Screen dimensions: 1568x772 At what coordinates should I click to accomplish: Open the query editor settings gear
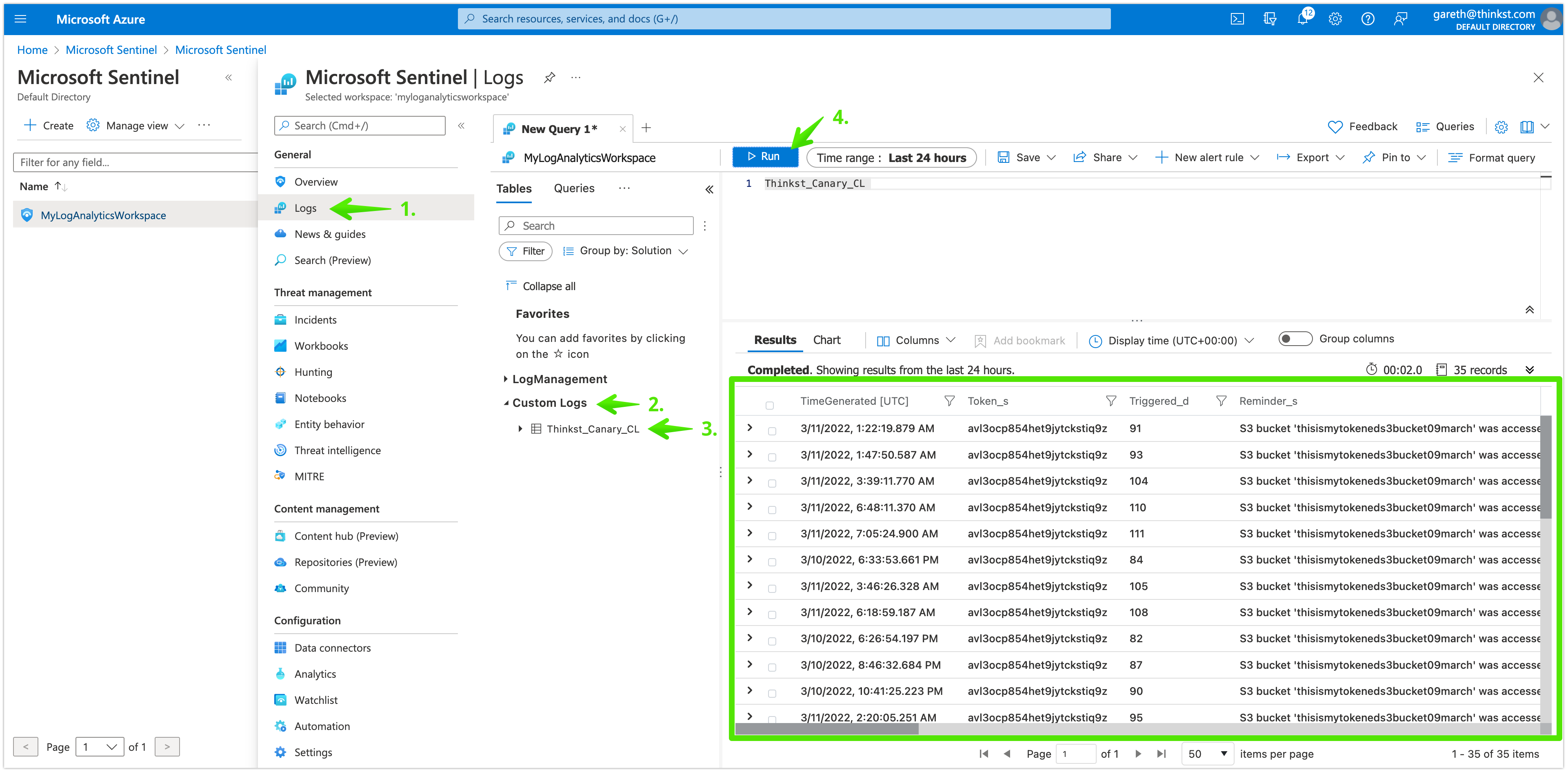pos(1501,126)
